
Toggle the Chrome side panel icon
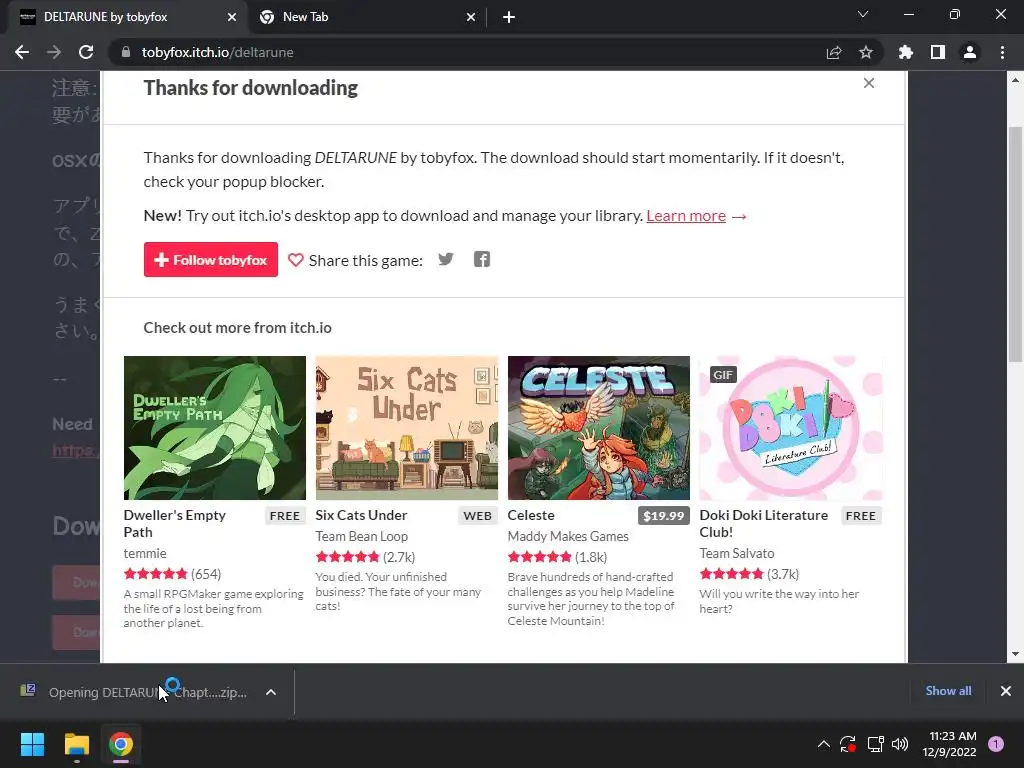coord(938,52)
